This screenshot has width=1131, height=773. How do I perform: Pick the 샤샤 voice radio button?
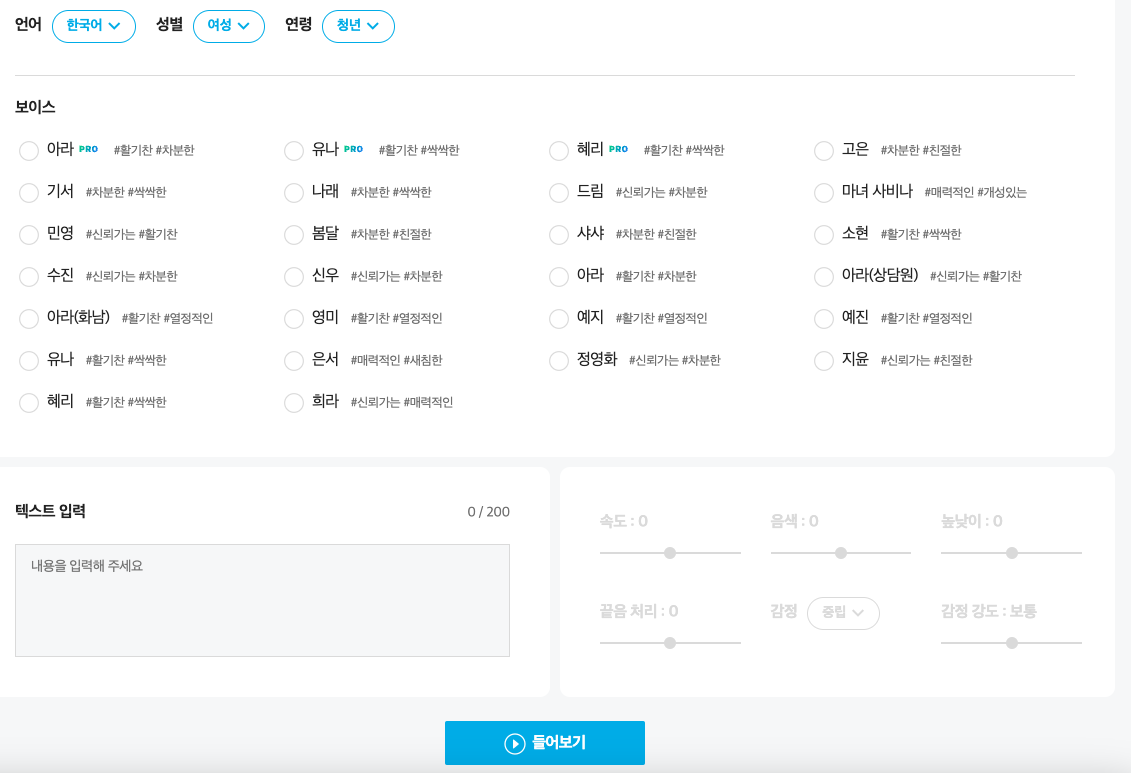tap(559, 235)
